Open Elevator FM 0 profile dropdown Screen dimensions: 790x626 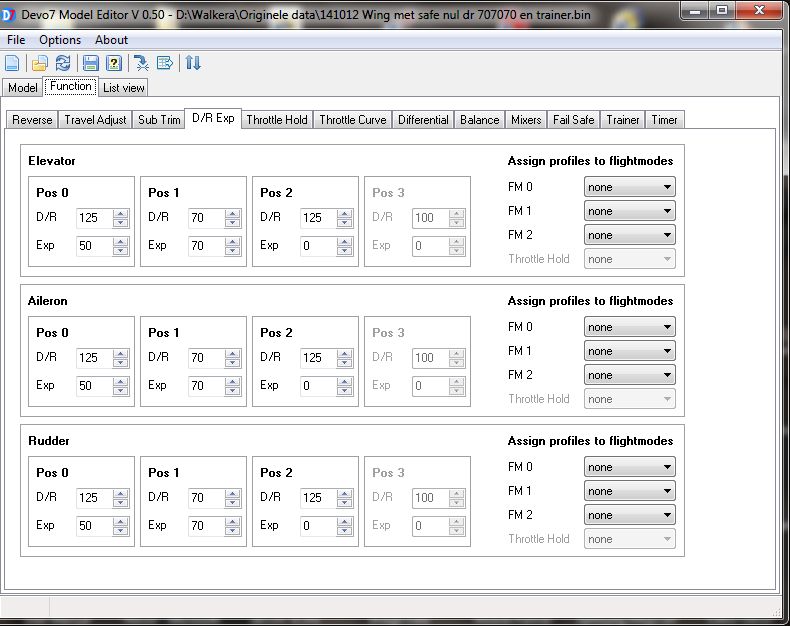[x=630, y=187]
